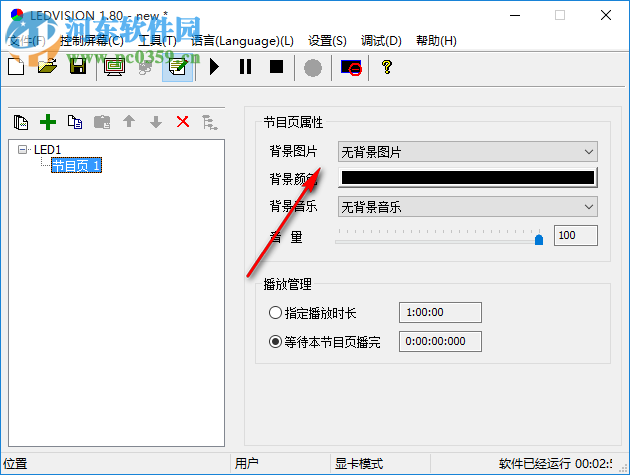Click 位置 in status bar
The width and height of the screenshot is (630, 475).
point(15,464)
